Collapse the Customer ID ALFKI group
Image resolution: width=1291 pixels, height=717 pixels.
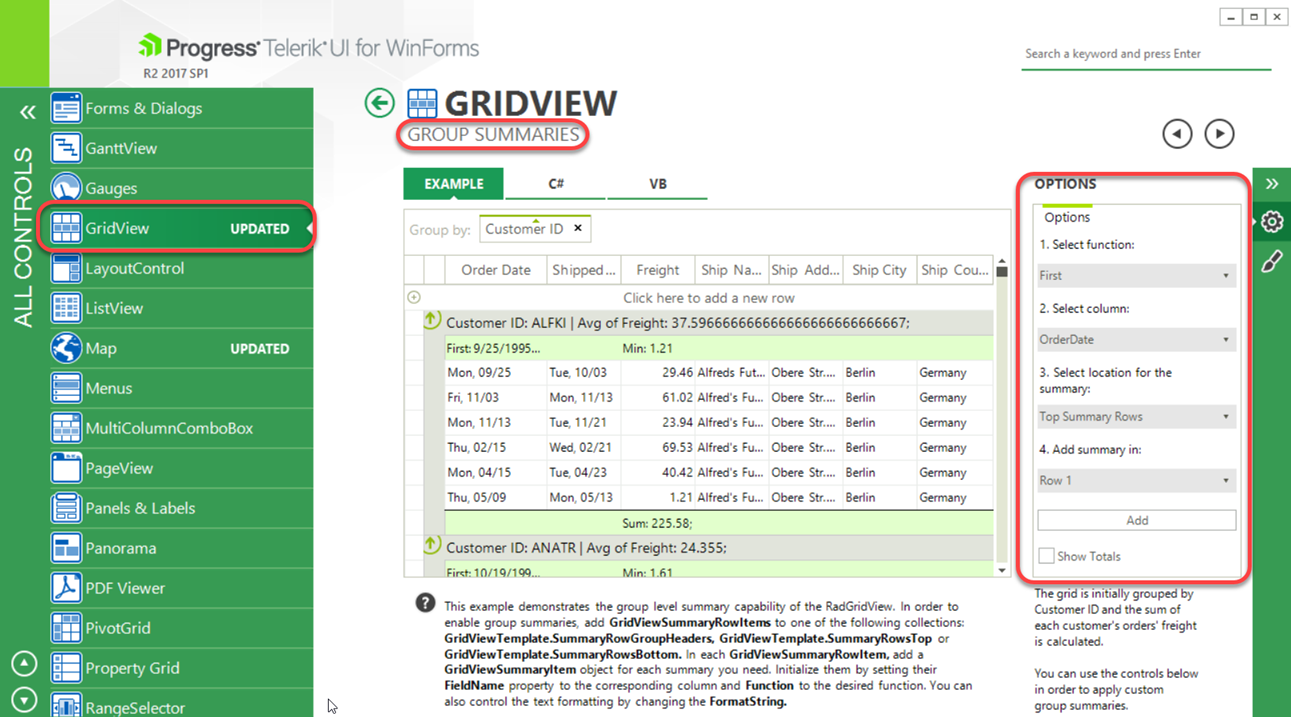click(431, 321)
